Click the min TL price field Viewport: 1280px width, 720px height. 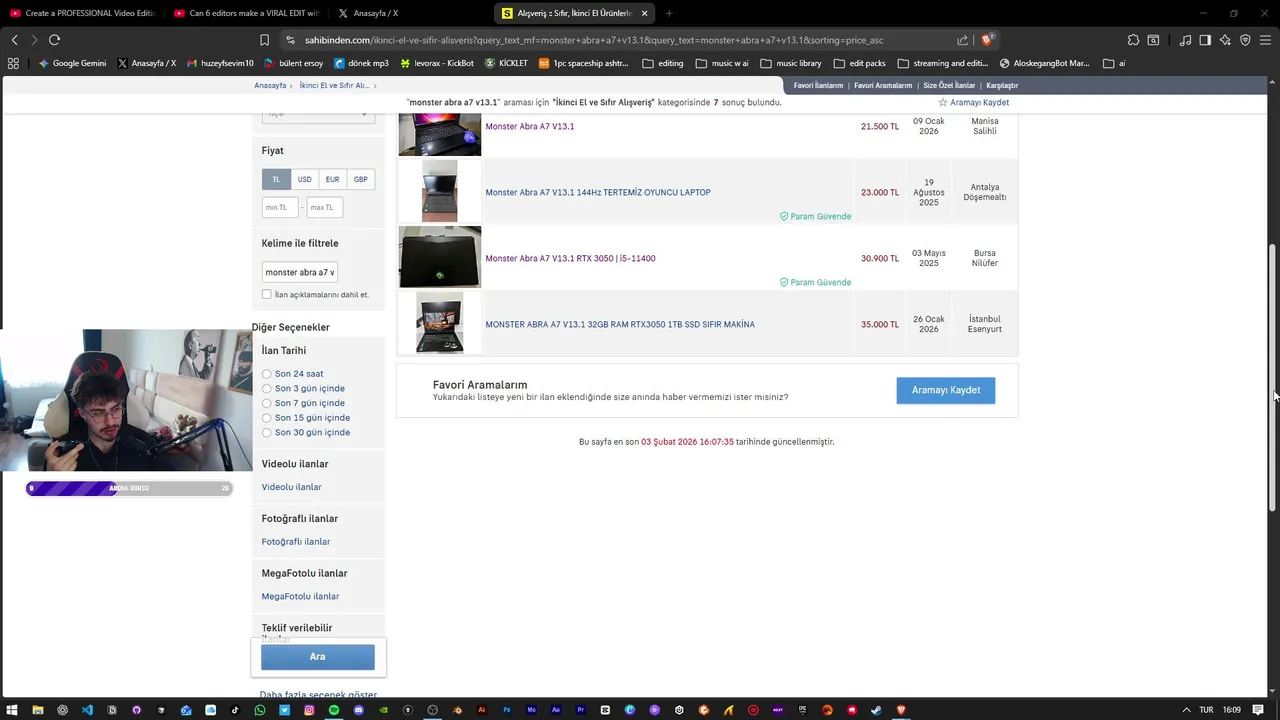pyautogui.click(x=280, y=207)
